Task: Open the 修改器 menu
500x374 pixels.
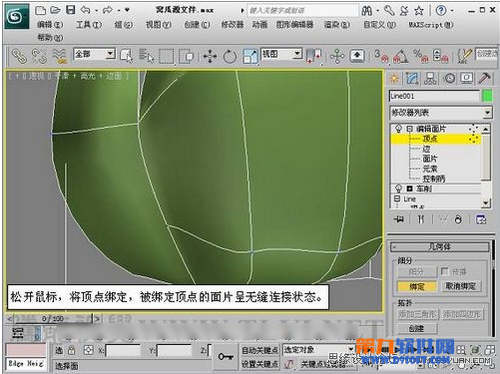Action: 232,25
